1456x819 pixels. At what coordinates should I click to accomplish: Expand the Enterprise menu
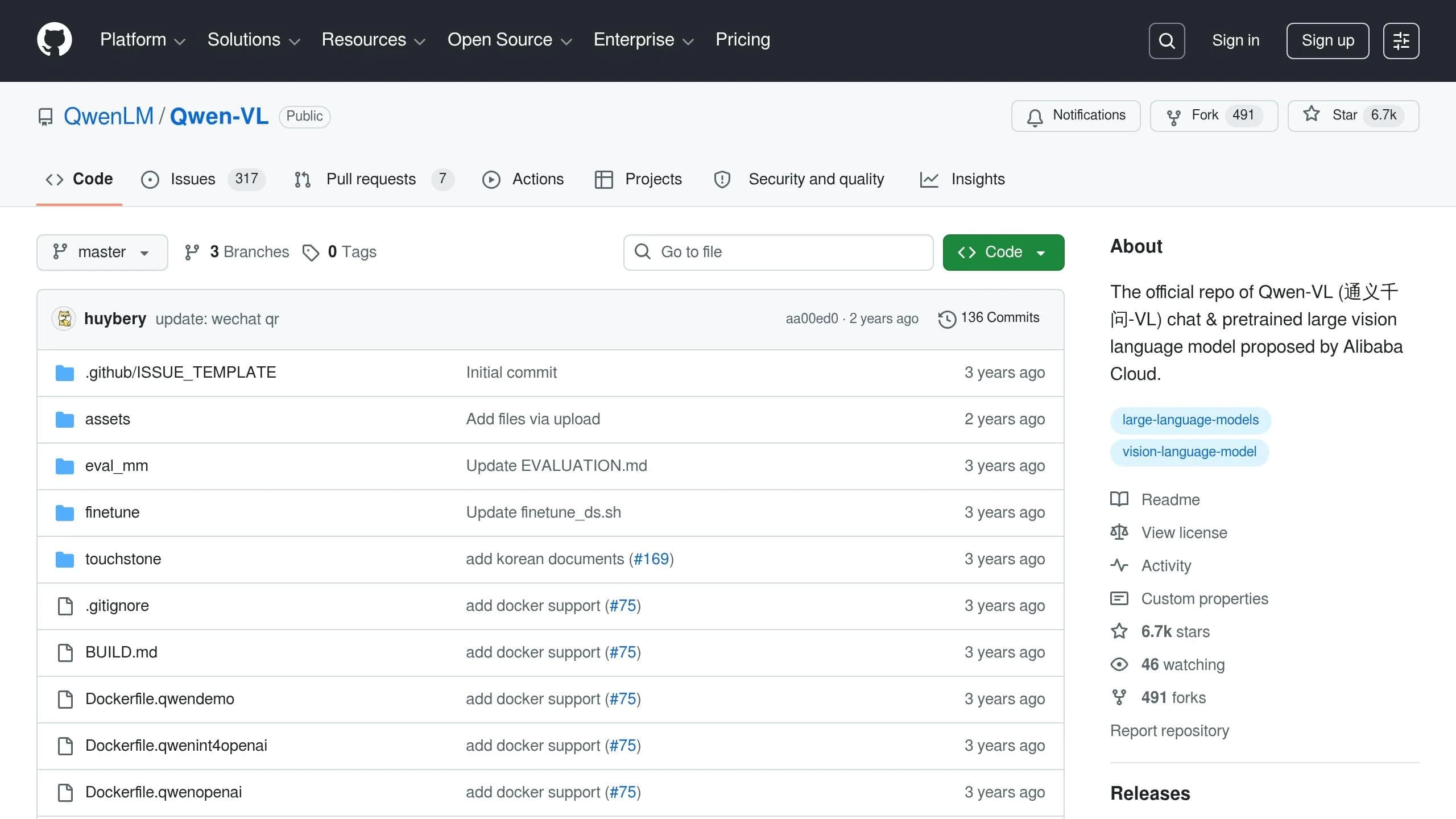tap(644, 40)
